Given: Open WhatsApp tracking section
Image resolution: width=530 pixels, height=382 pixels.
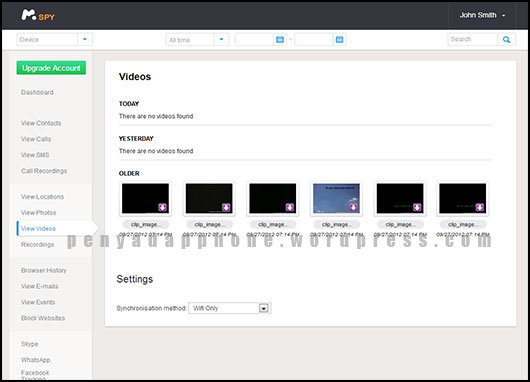Looking at the screenshot, I should point(35,360).
